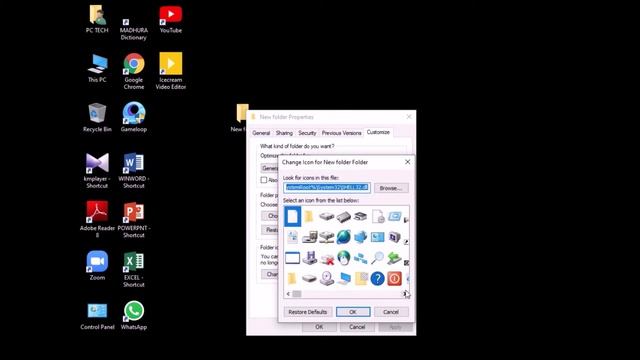Click Restore Defaults in Change Icon dialog
This screenshot has height=360, width=640.
(x=308, y=312)
